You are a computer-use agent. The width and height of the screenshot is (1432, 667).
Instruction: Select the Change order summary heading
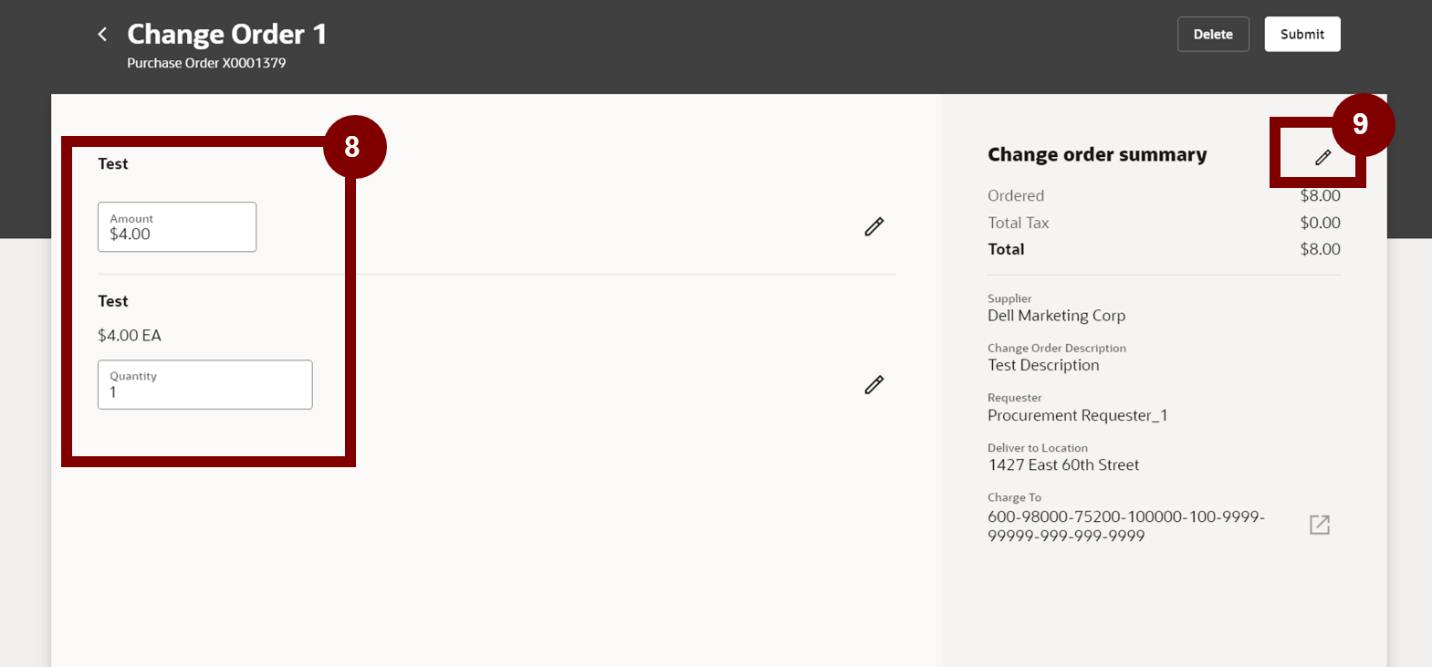pyautogui.click(x=1097, y=155)
